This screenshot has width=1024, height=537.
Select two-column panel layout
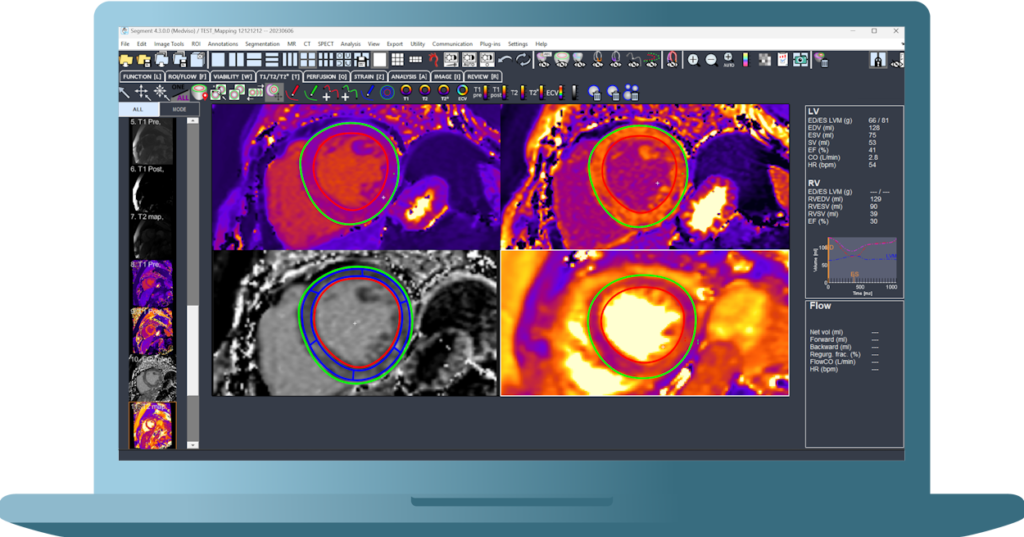(x=236, y=60)
